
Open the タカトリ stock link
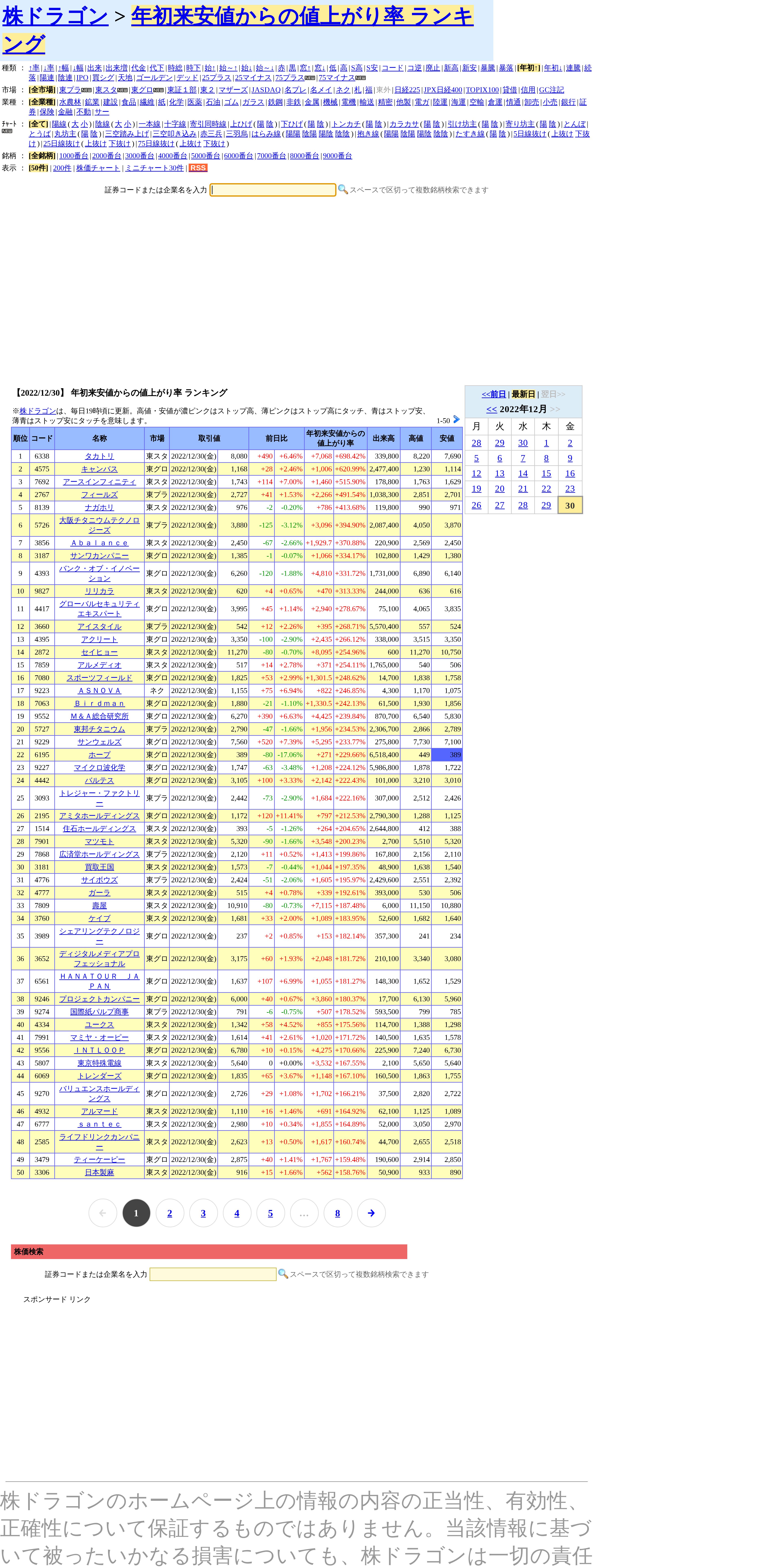click(x=99, y=456)
